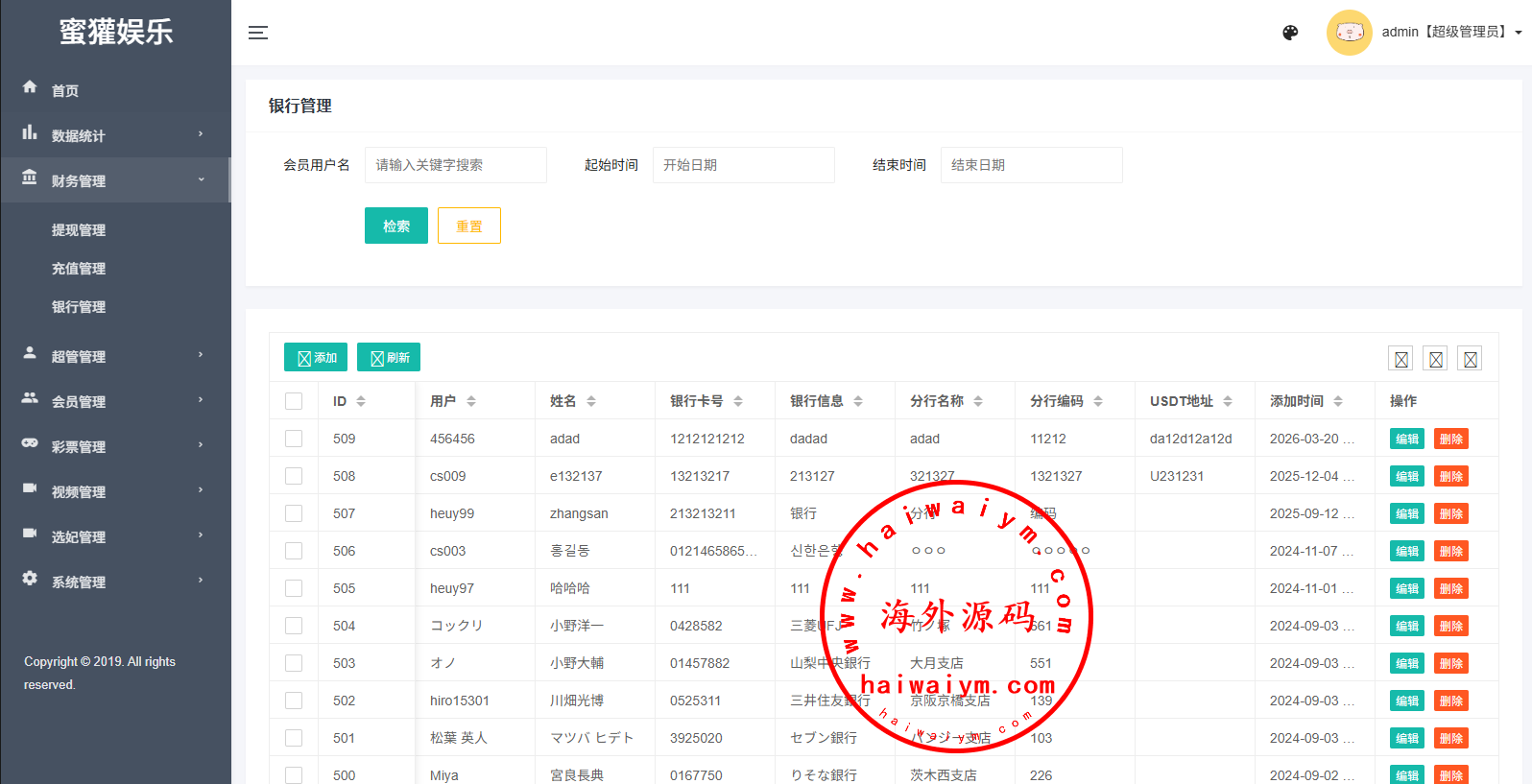Viewport: 1532px width, 784px height.
Task: Click the admin avatar picture
Action: 1349,33
